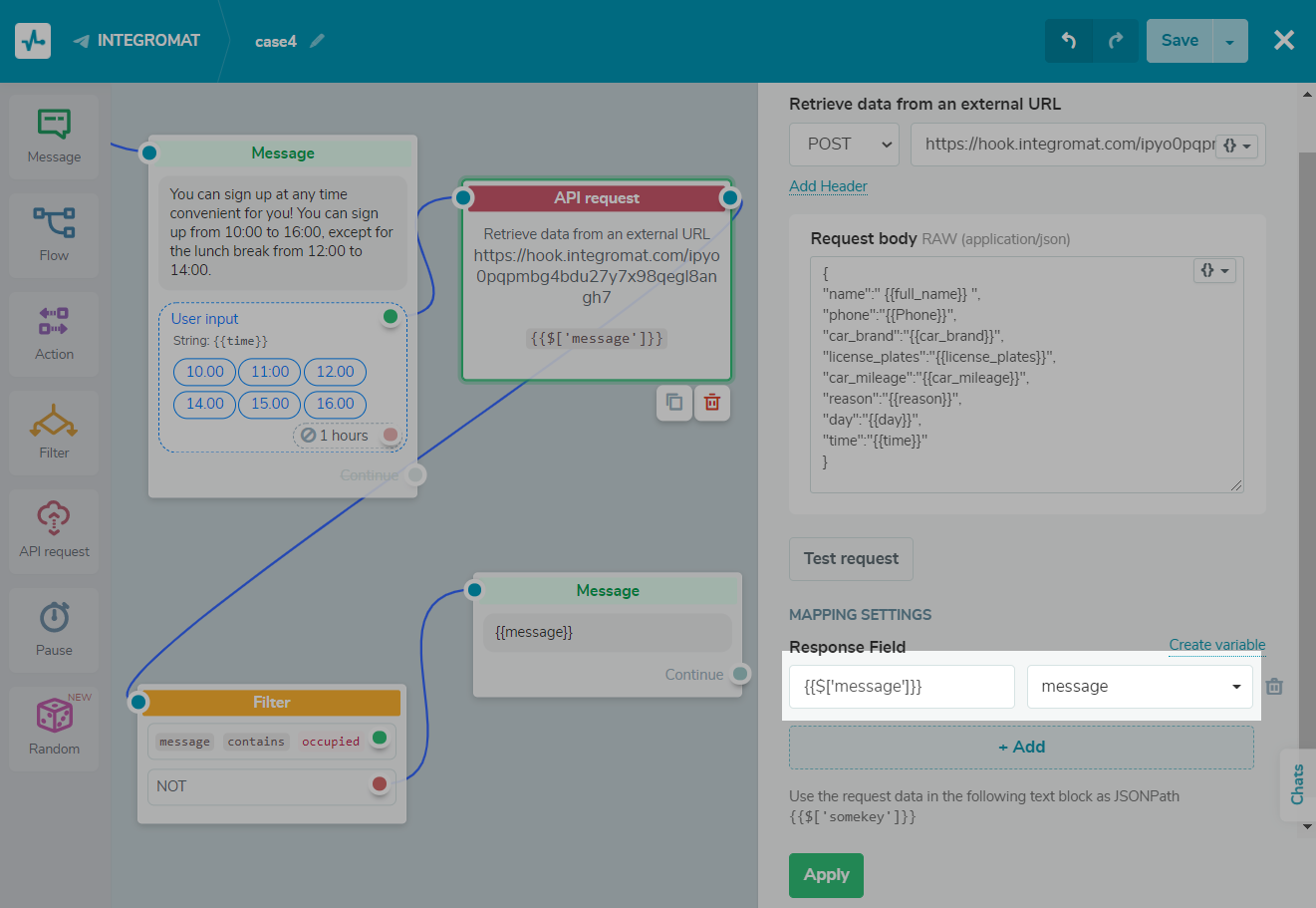This screenshot has width=1316, height=908.
Task: Click pencil icon to rename case4
Action: pos(318,41)
